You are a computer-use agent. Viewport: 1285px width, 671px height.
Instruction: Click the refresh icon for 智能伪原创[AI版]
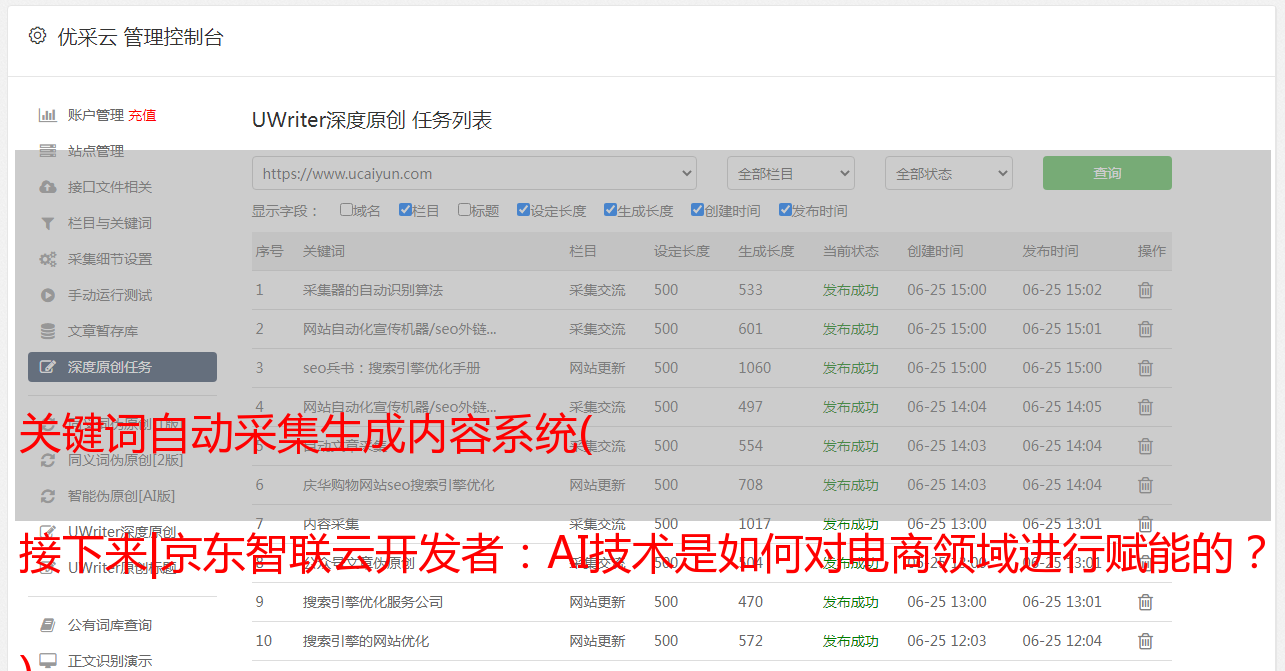click(x=47, y=496)
